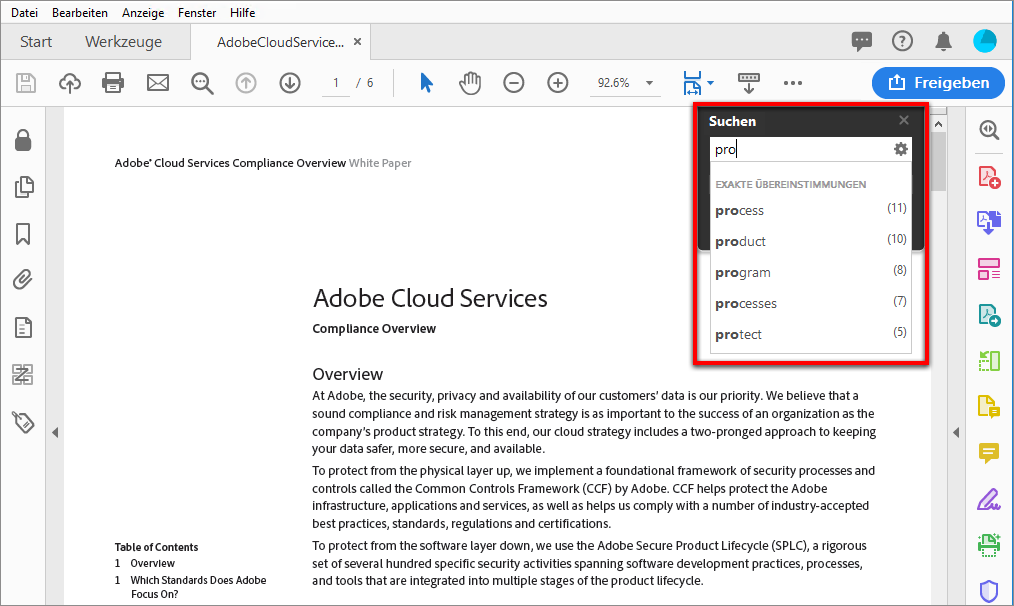Open the Anzeige menu
Image resolution: width=1014 pixels, height=606 pixels.
pos(143,12)
